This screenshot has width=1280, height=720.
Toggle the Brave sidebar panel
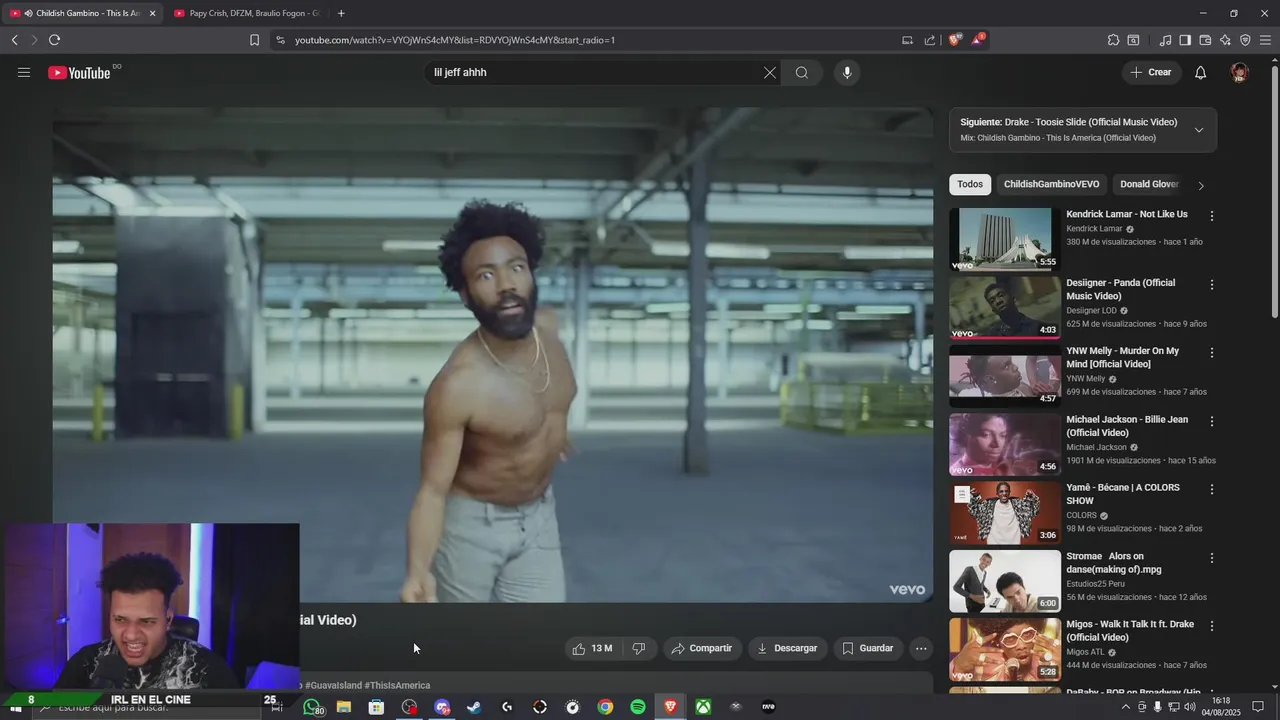(x=1185, y=40)
